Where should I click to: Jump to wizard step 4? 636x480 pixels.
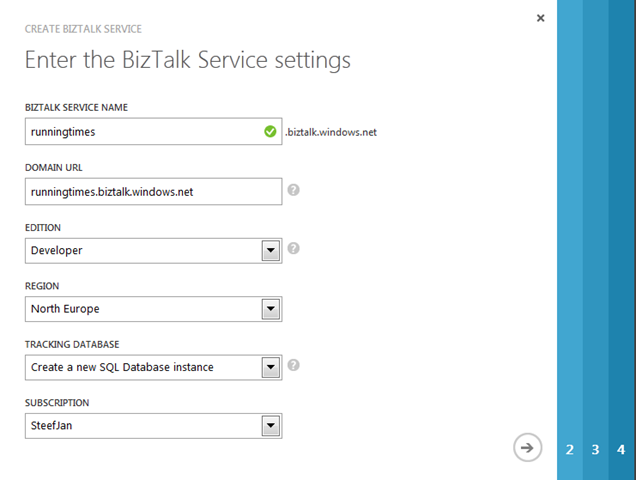click(621, 449)
